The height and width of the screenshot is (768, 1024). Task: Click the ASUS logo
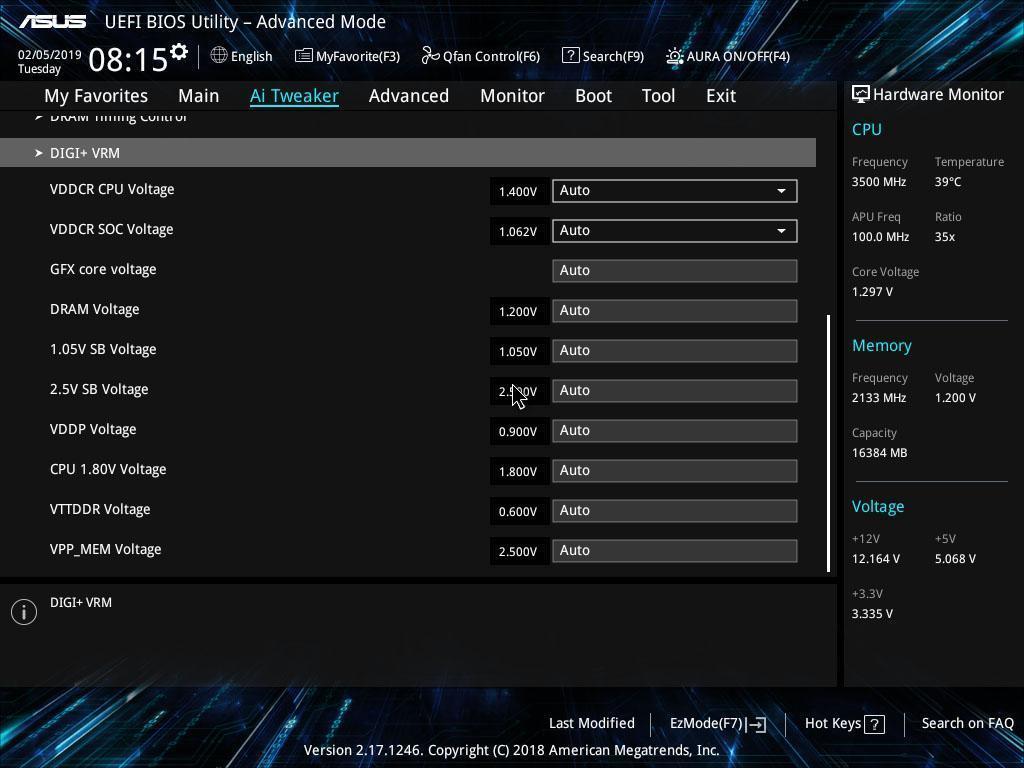(53, 22)
